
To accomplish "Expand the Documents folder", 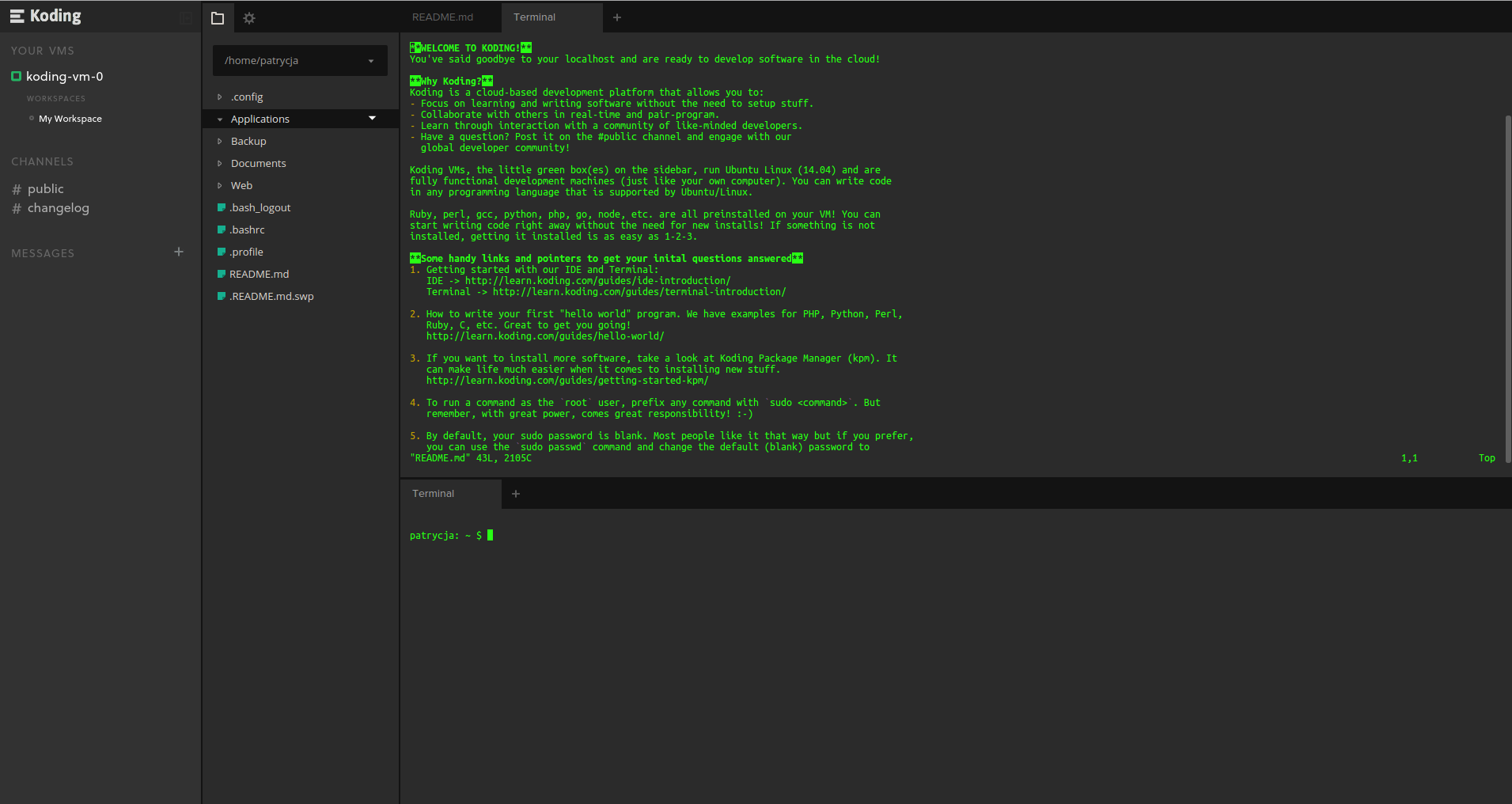I will point(220,163).
